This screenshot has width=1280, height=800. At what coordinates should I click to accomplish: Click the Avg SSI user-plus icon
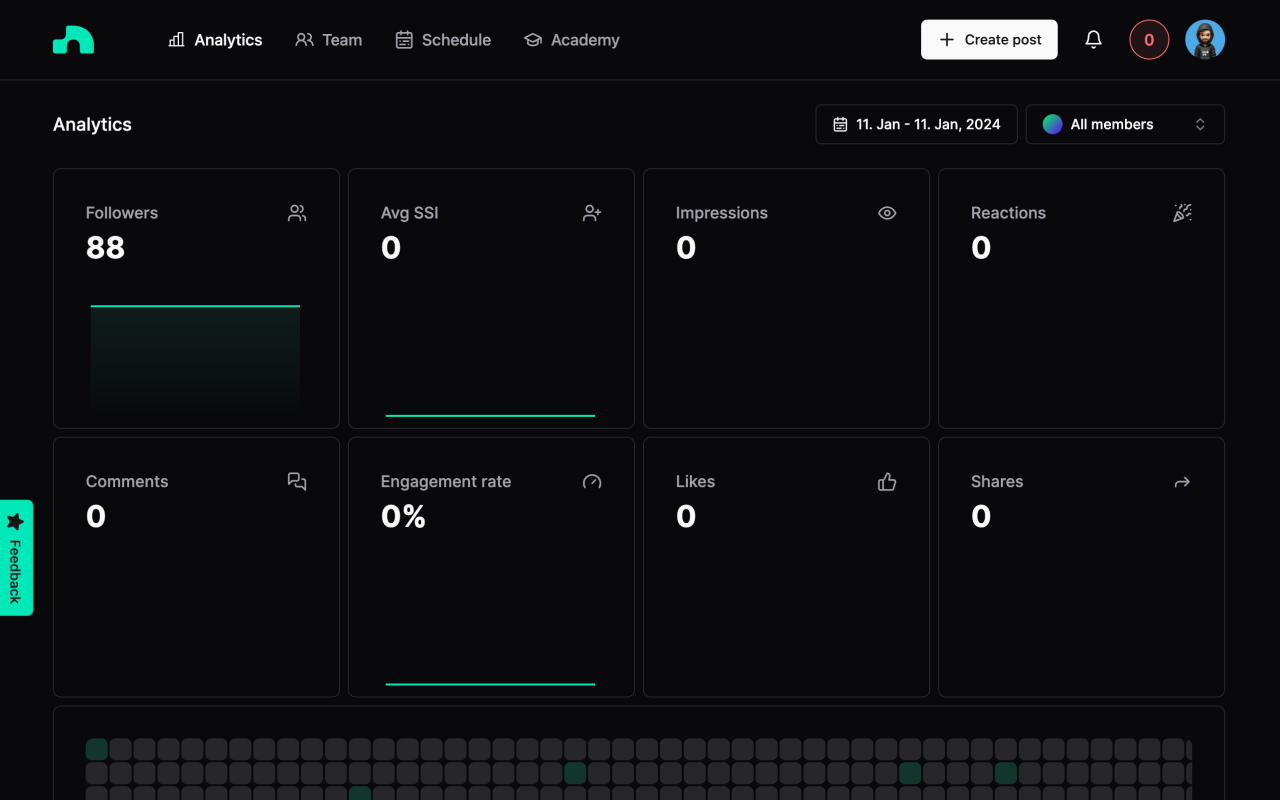(592, 213)
